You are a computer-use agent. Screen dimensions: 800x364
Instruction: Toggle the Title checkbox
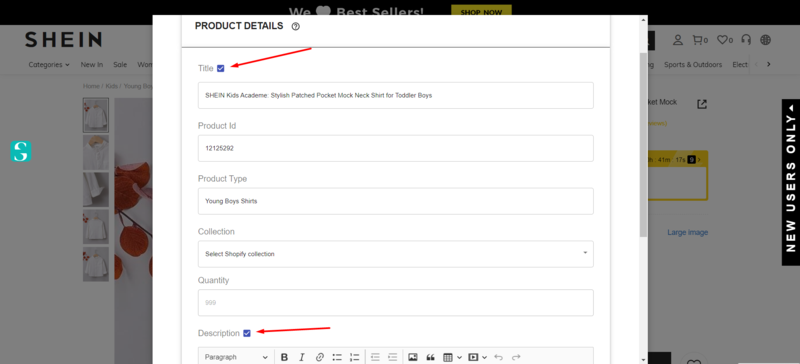click(x=220, y=68)
